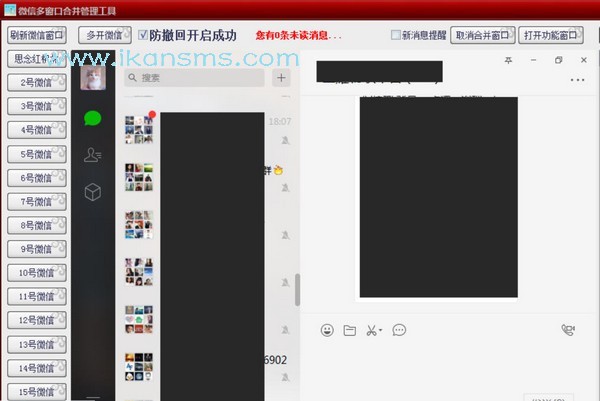Click the screenshot scissors icon
The image size is (600, 401).
371,330
